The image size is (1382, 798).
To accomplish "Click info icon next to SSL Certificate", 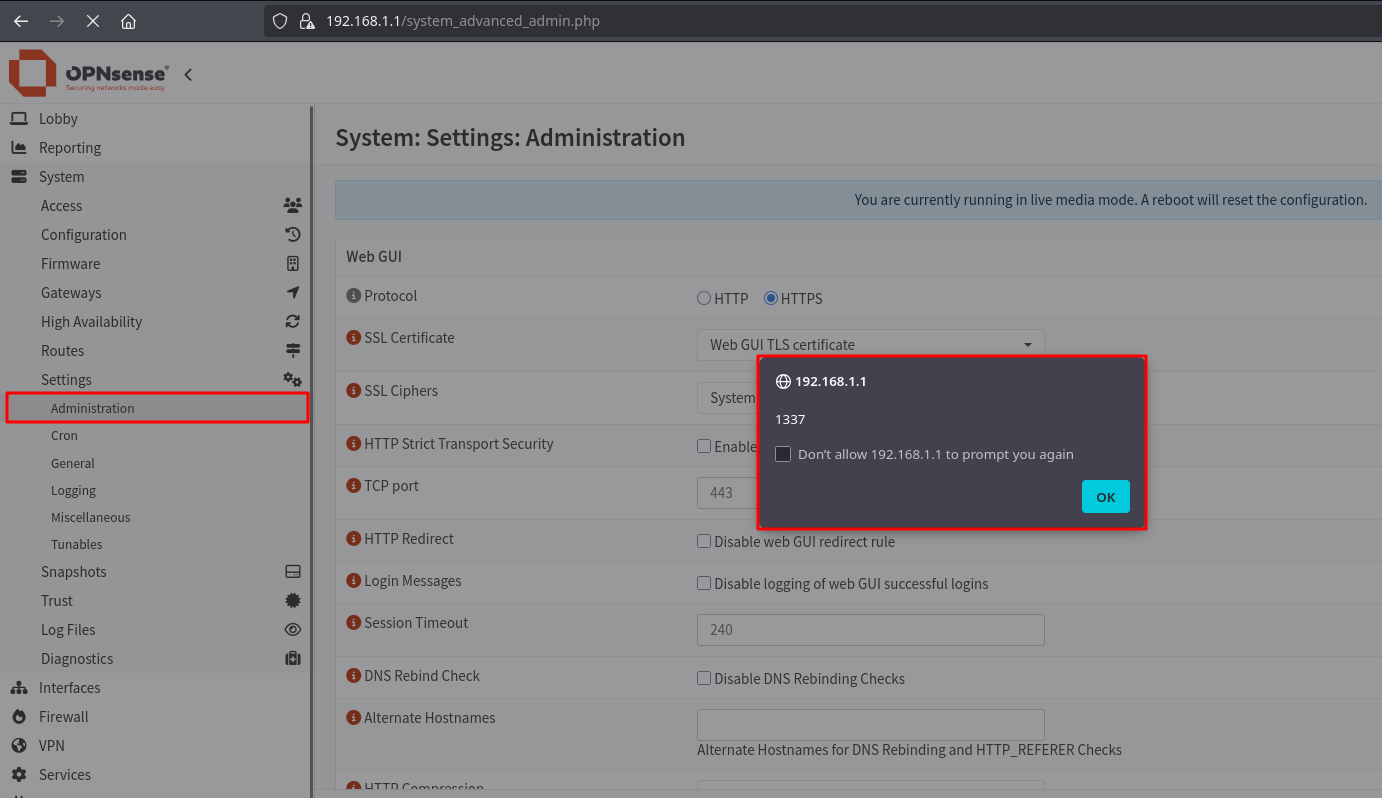I will click(x=353, y=338).
